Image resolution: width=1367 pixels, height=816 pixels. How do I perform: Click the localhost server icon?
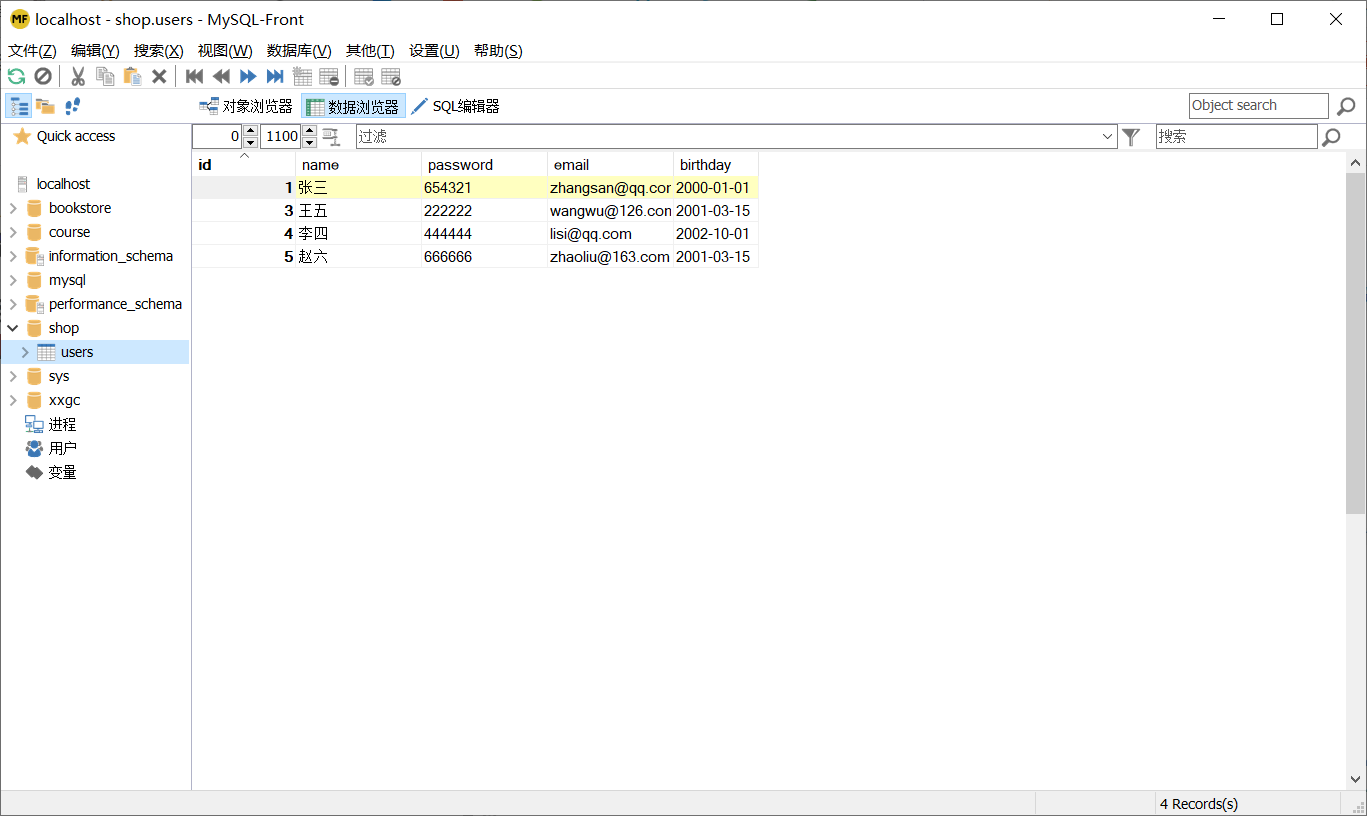click(23, 184)
